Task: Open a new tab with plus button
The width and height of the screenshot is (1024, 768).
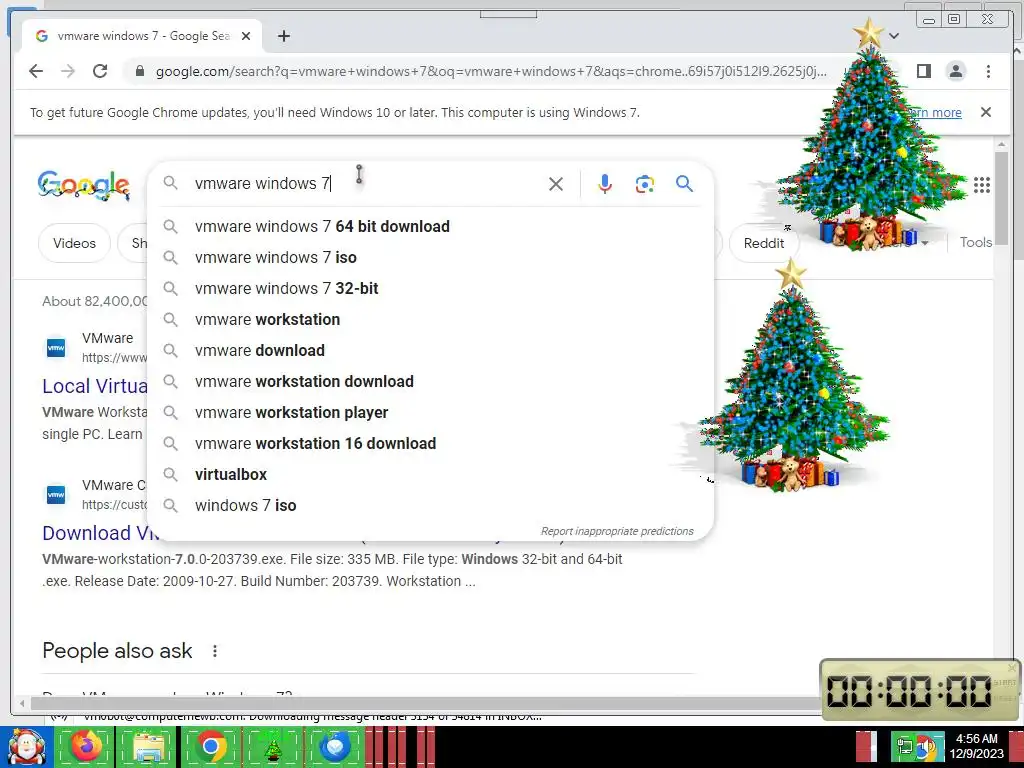Action: (283, 37)
